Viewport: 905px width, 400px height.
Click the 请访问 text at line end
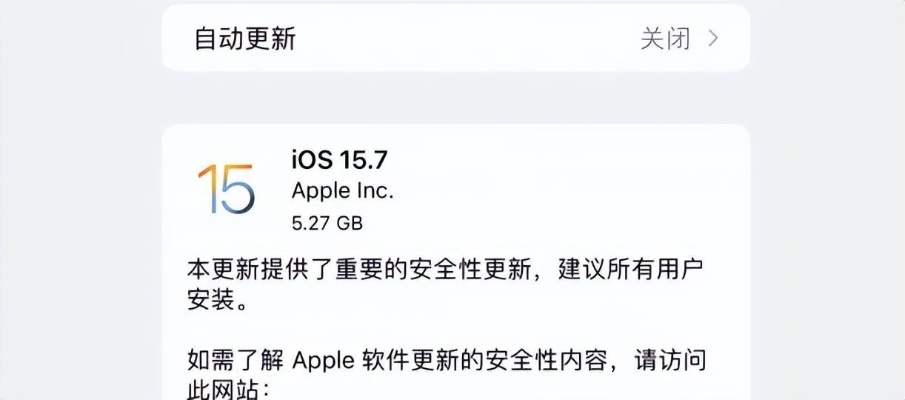(x=680, y=359)
